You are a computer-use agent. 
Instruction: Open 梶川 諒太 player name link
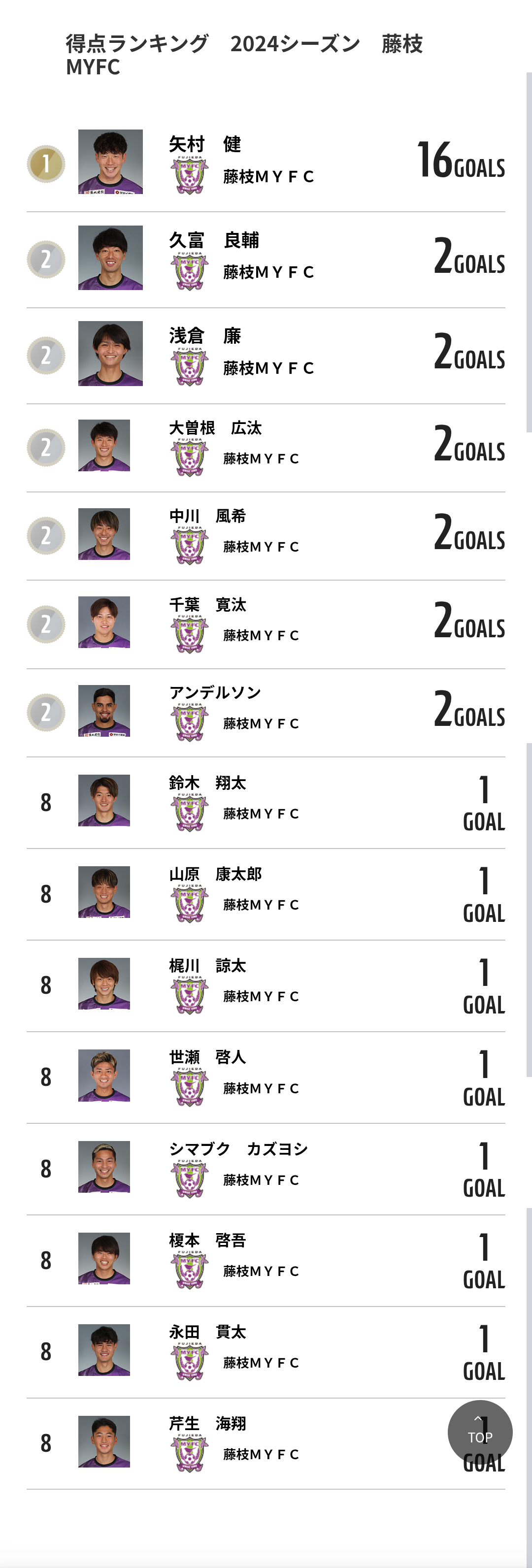[x=207, y=966]
